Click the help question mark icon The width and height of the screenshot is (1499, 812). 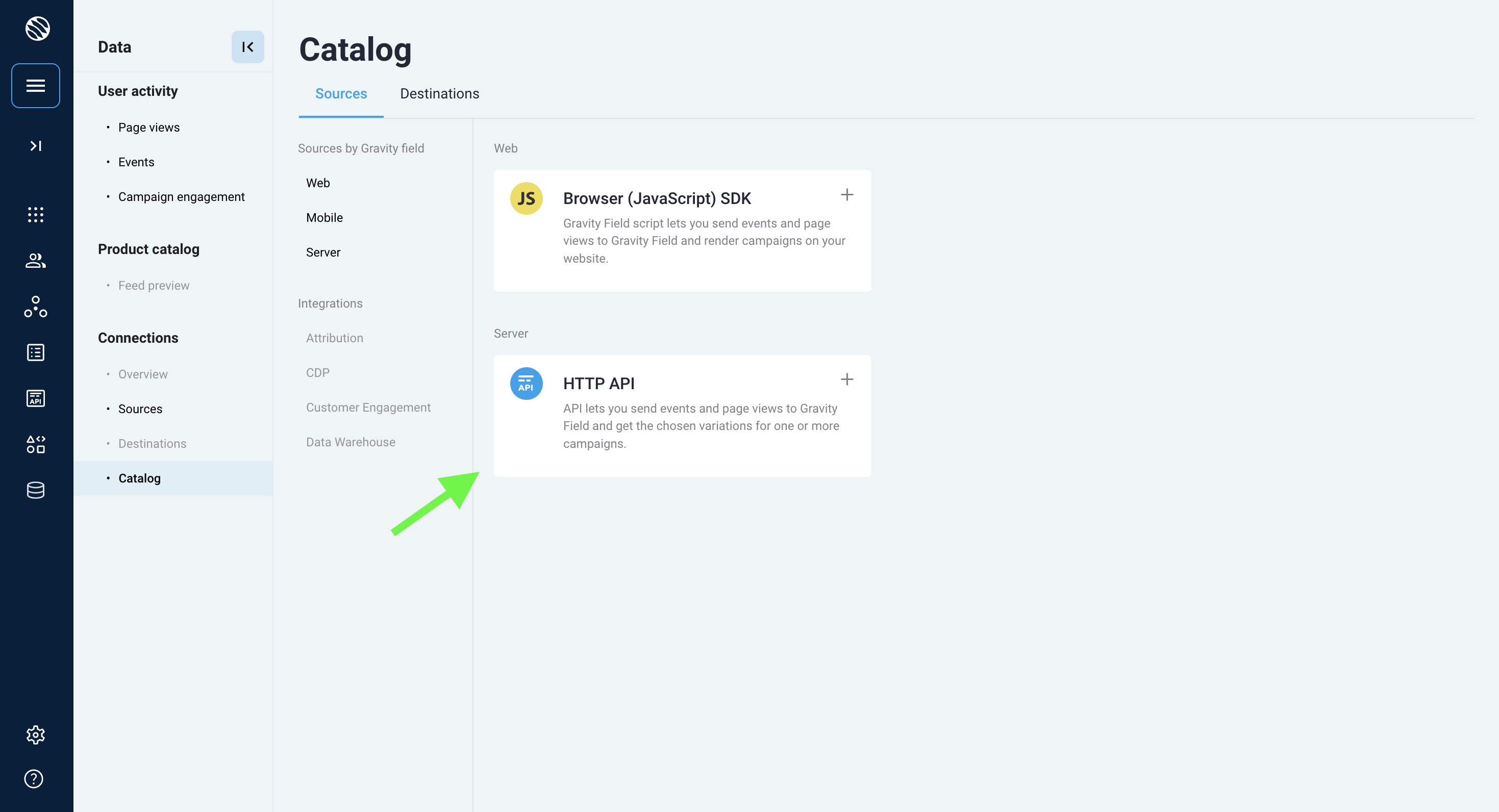[x=34, y=778]
